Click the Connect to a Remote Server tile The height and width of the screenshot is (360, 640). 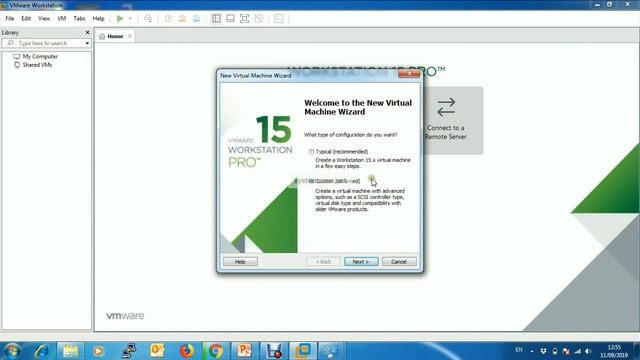click(445, 120)
